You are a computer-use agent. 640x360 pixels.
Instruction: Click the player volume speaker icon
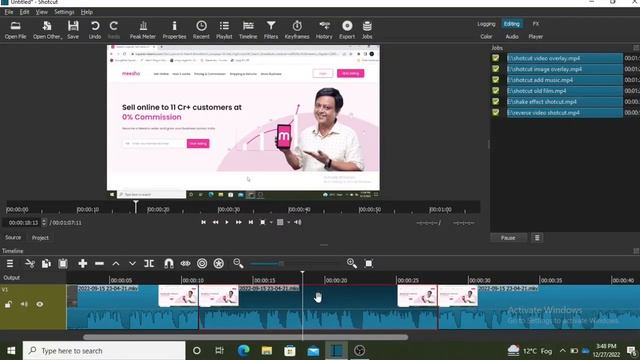tap(298, 222)
